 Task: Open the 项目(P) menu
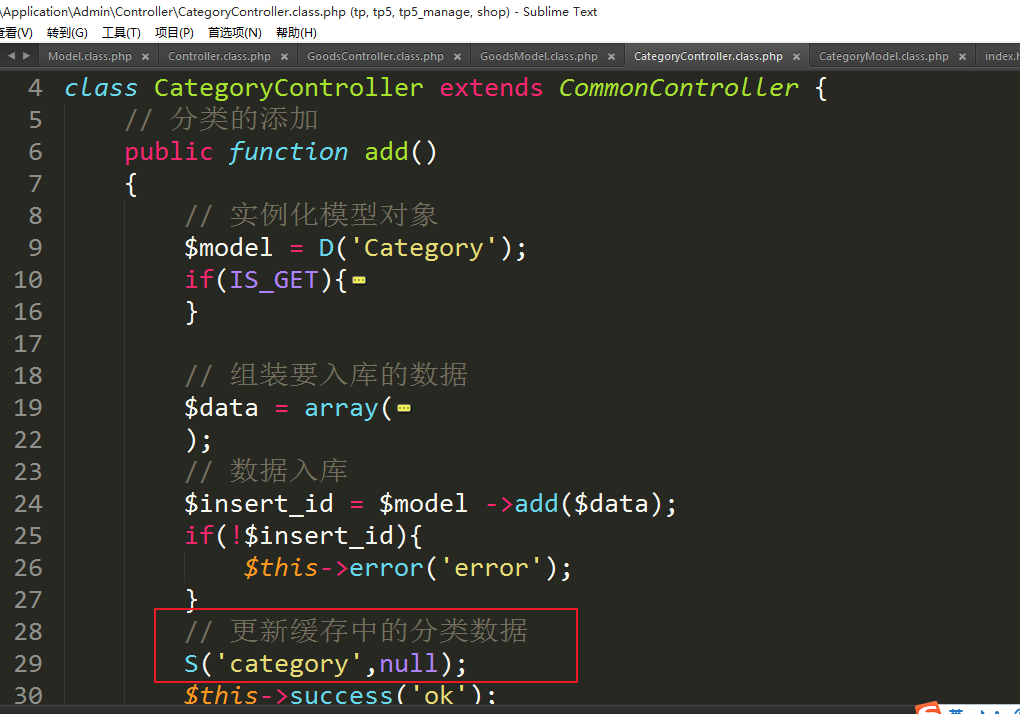(x=174, y=33)
